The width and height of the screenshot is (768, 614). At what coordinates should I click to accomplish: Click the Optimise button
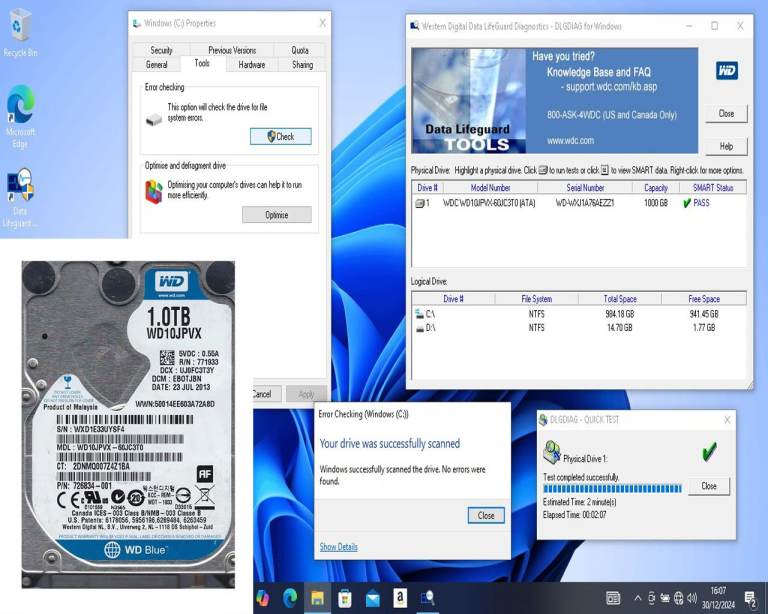276,215
